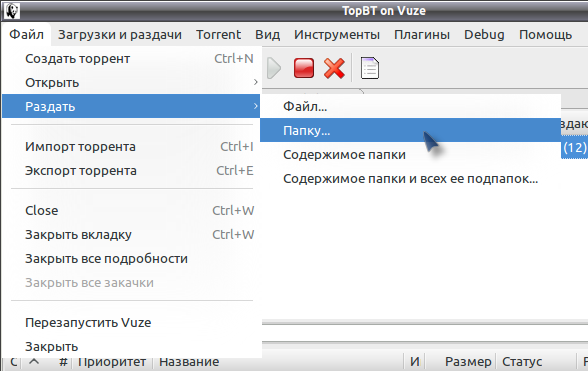Click the Vuze app icon in title bar
Screen dimensions: 588x371
click(x=12, y=11)
